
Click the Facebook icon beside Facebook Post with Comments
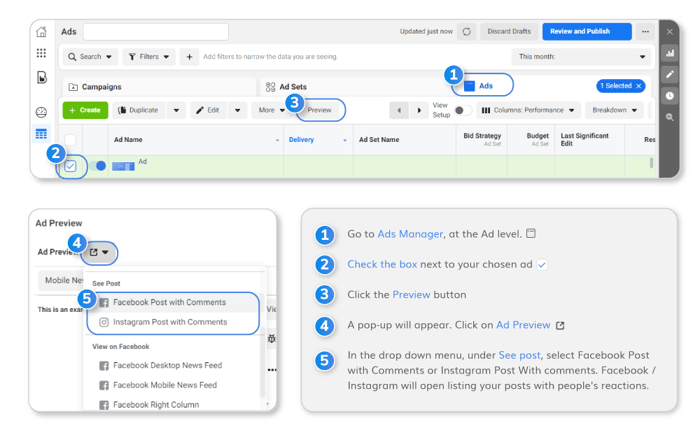coord(104,303)
